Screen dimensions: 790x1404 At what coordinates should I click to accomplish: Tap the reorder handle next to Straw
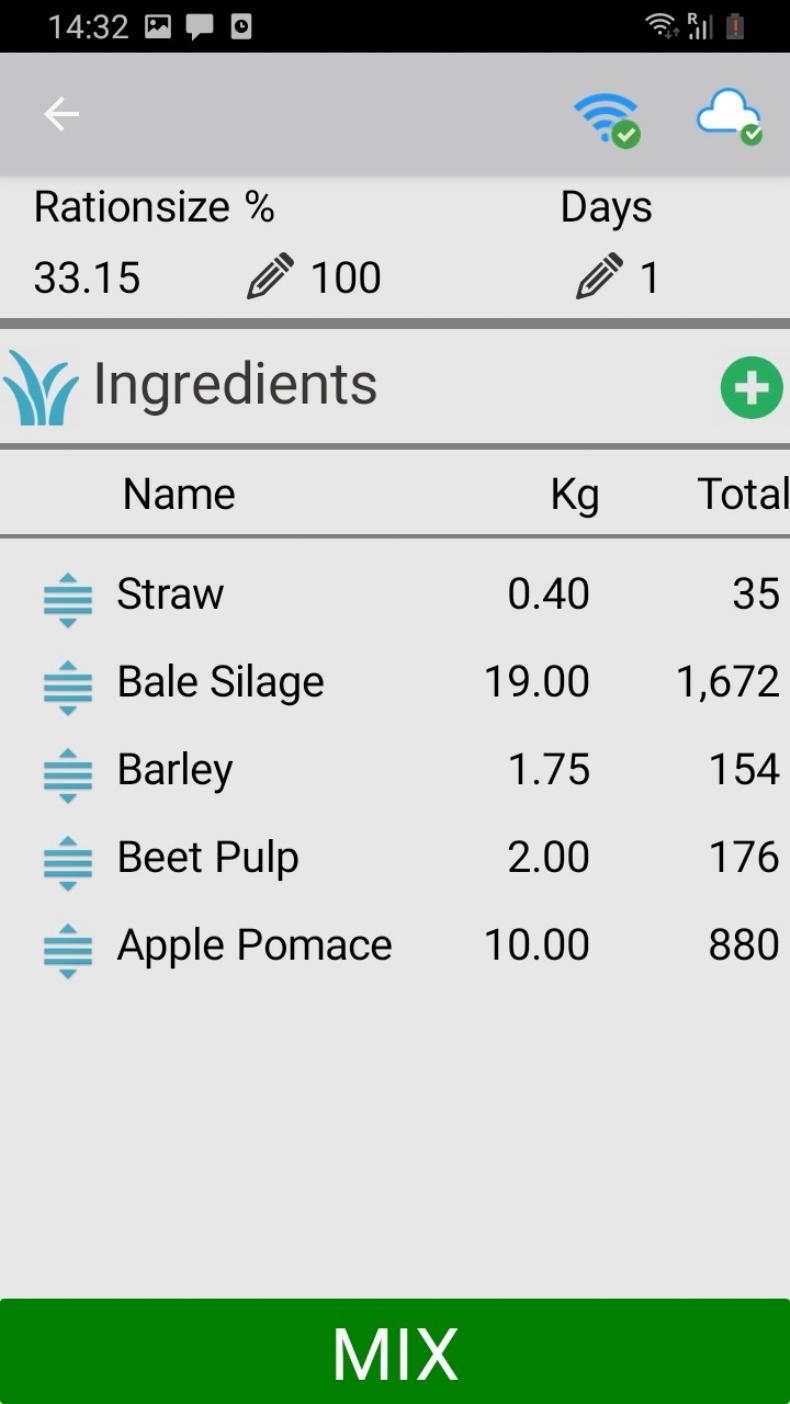[x=68, y=600]
